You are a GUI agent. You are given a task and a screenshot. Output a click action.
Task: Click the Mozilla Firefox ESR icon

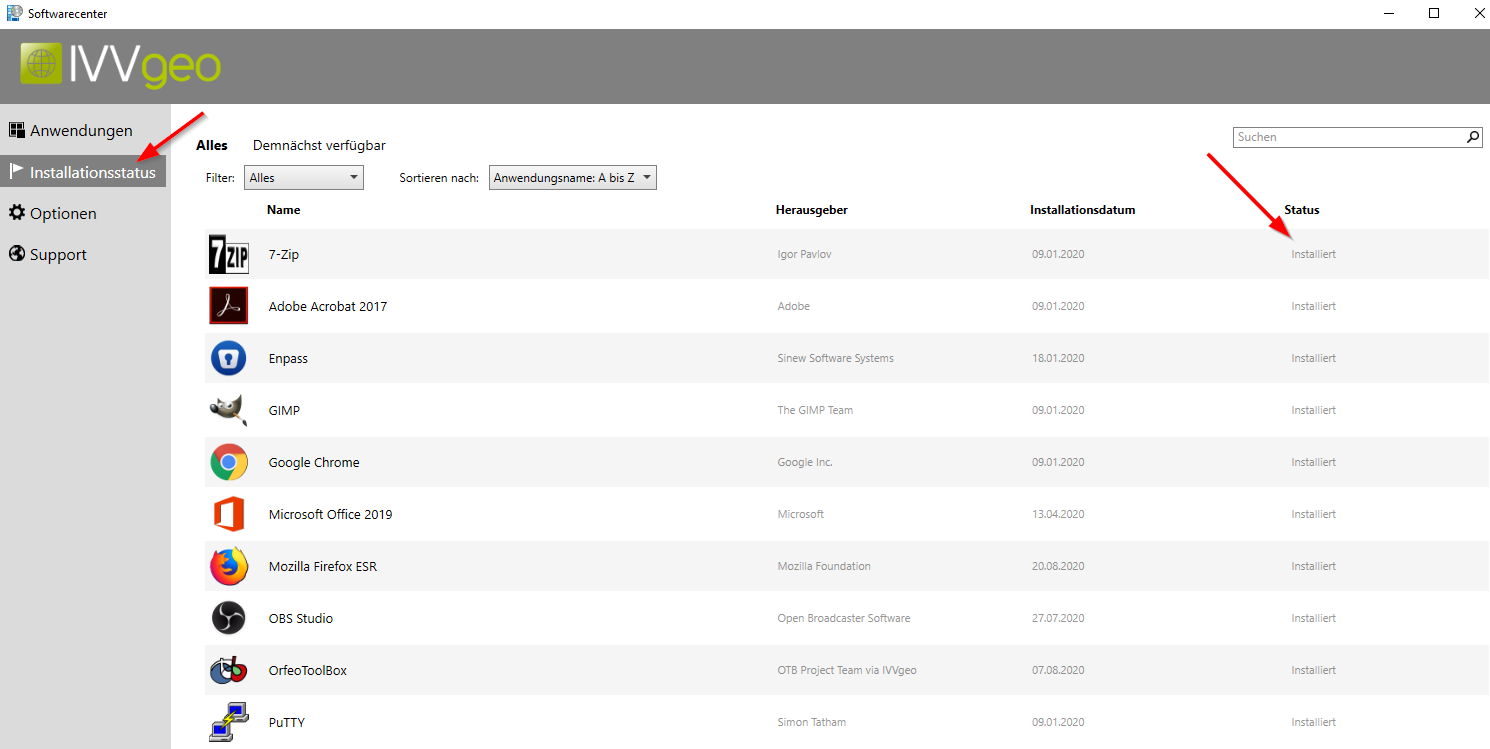click(x=228, y=566)
